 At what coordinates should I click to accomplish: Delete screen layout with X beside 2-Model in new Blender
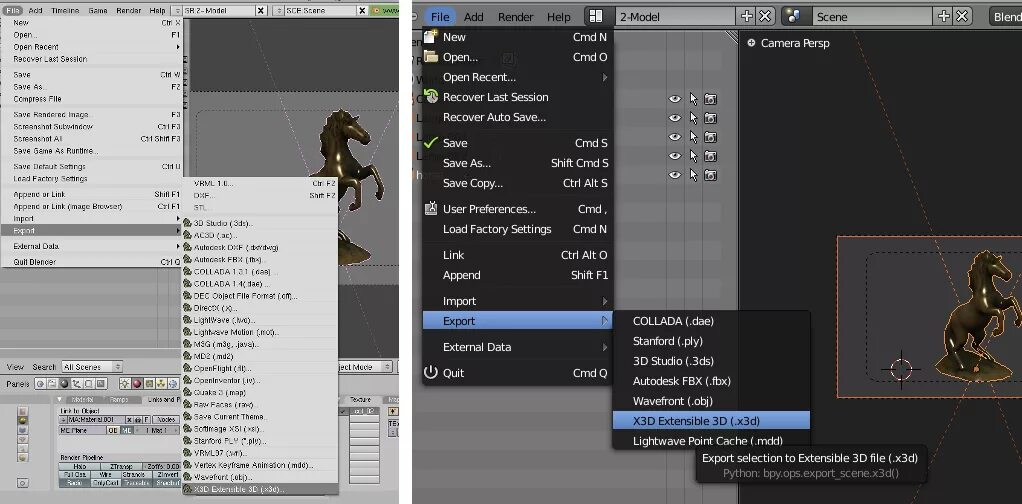[765, 16]
